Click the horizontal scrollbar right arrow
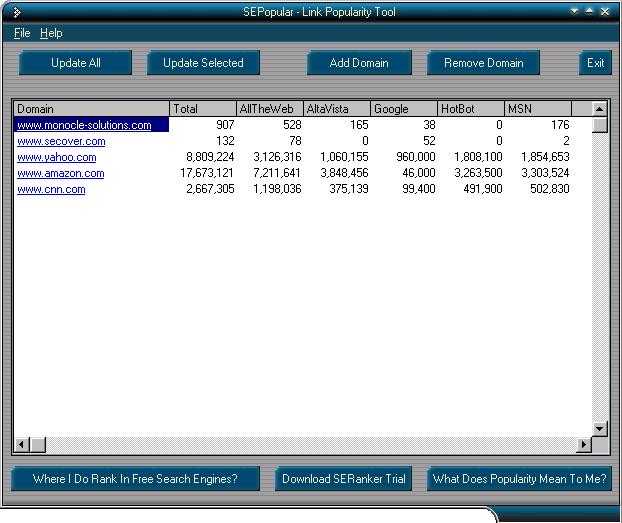 [x=584, y=444]
